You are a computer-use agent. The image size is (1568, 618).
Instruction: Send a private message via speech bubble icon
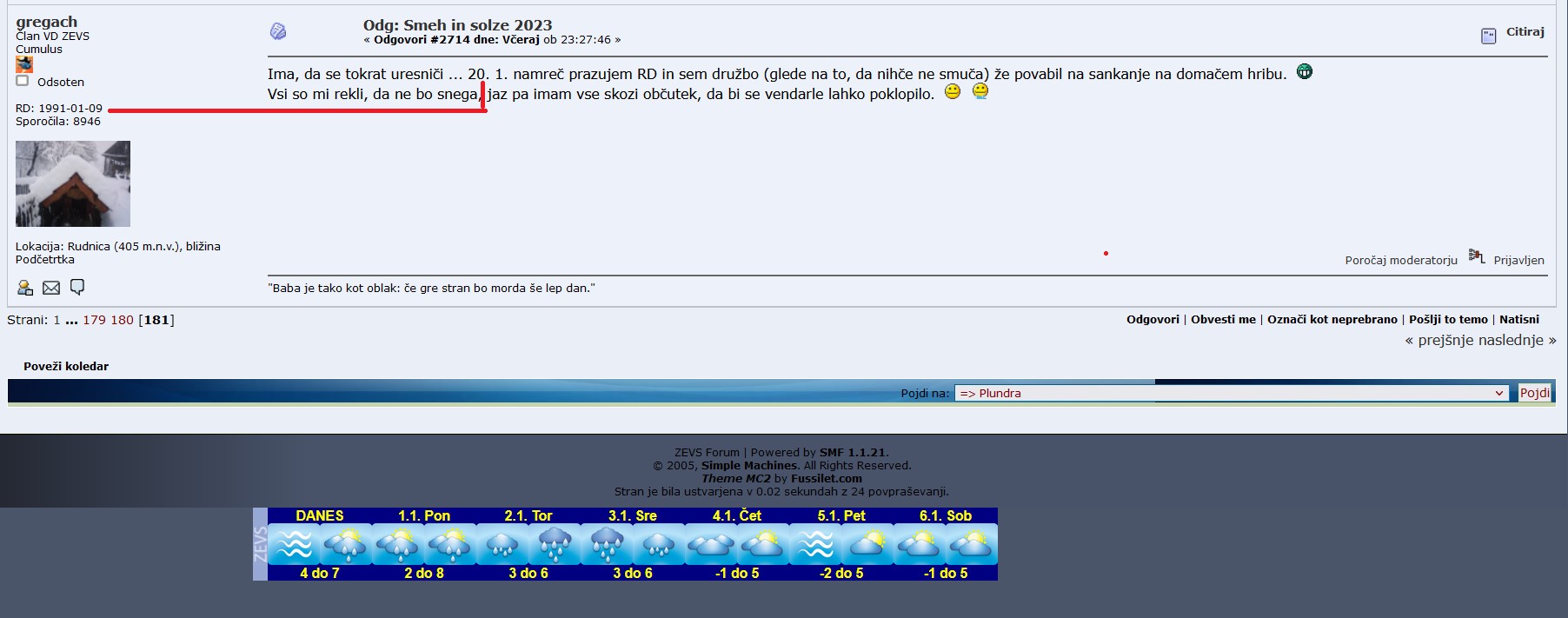pos(77,287)
